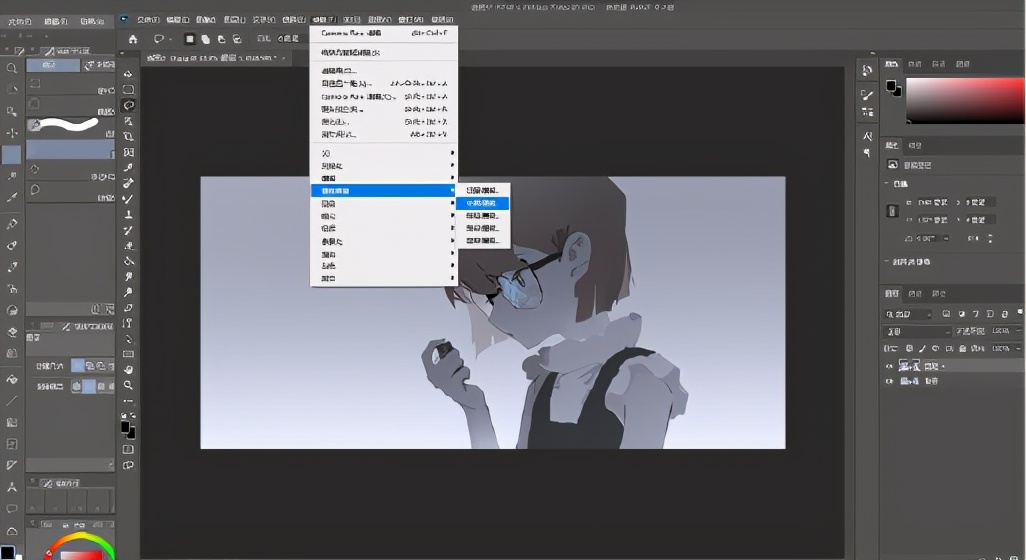Screen dimensions: 1026x560
Task: Toggle the width-height link in Properties panel
Action: click(x=893, y=211)
